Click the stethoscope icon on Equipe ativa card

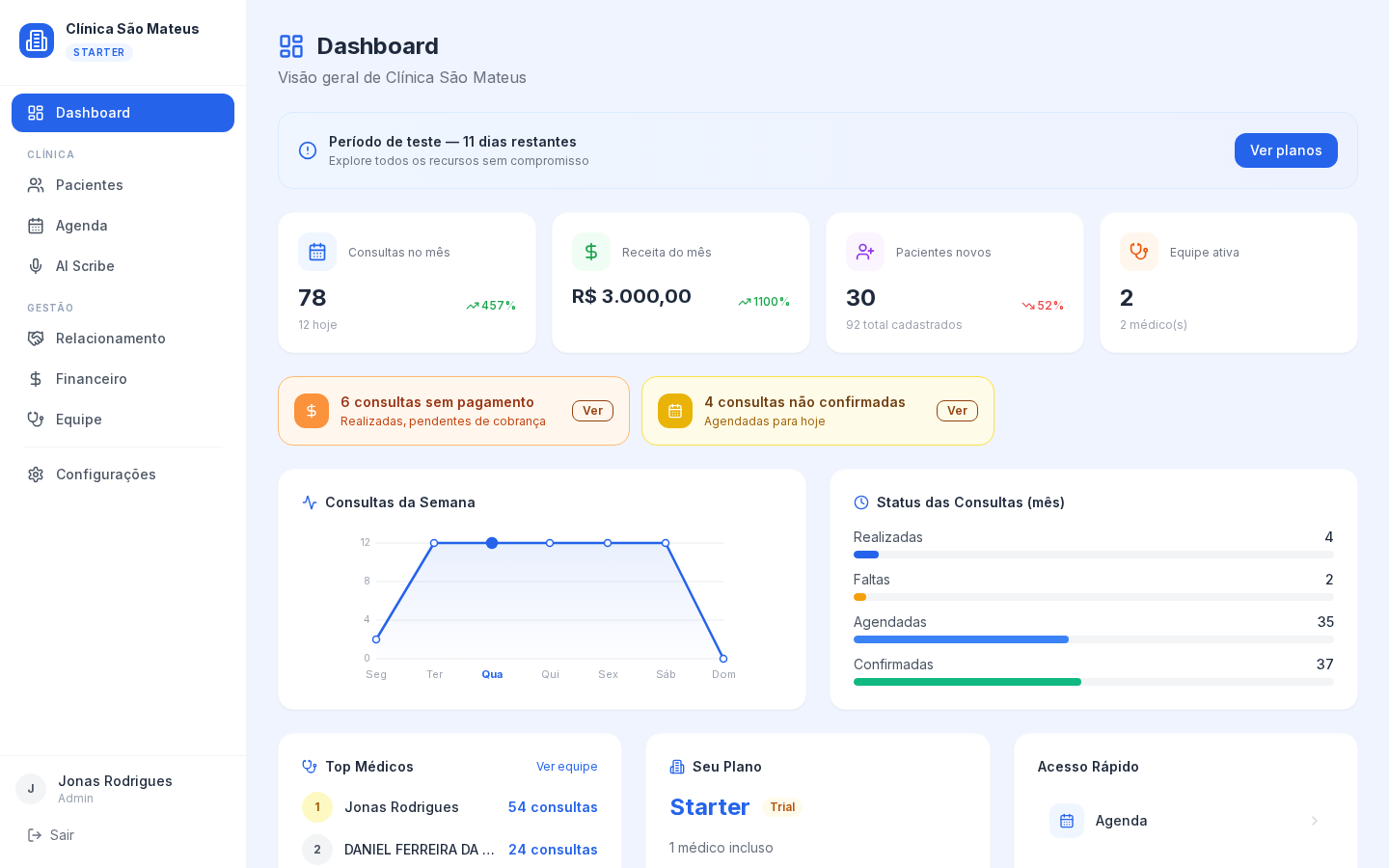1139,252
